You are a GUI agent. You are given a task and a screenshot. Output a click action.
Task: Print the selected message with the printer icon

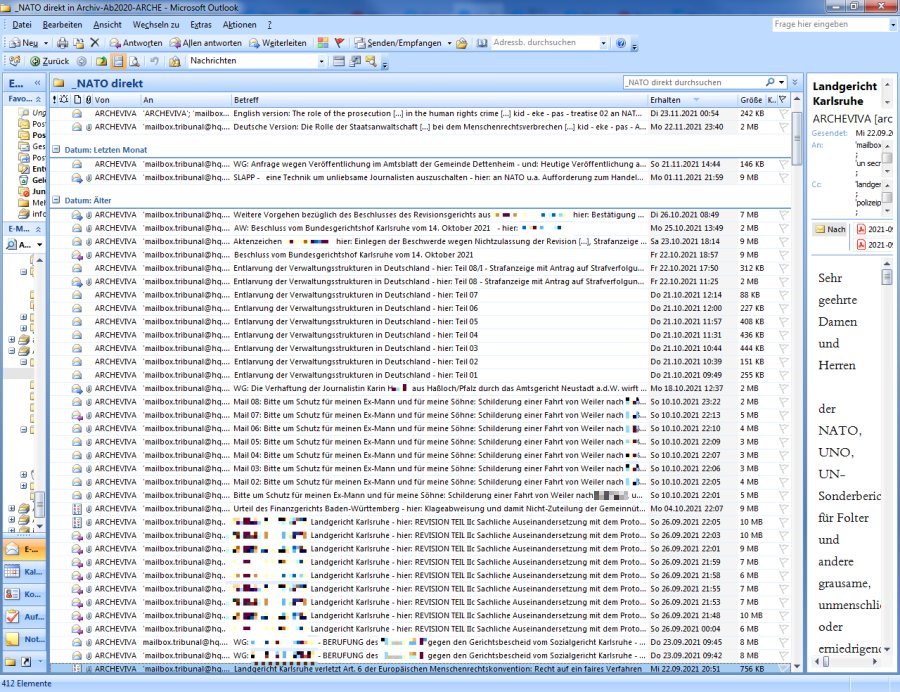[63, 43]
